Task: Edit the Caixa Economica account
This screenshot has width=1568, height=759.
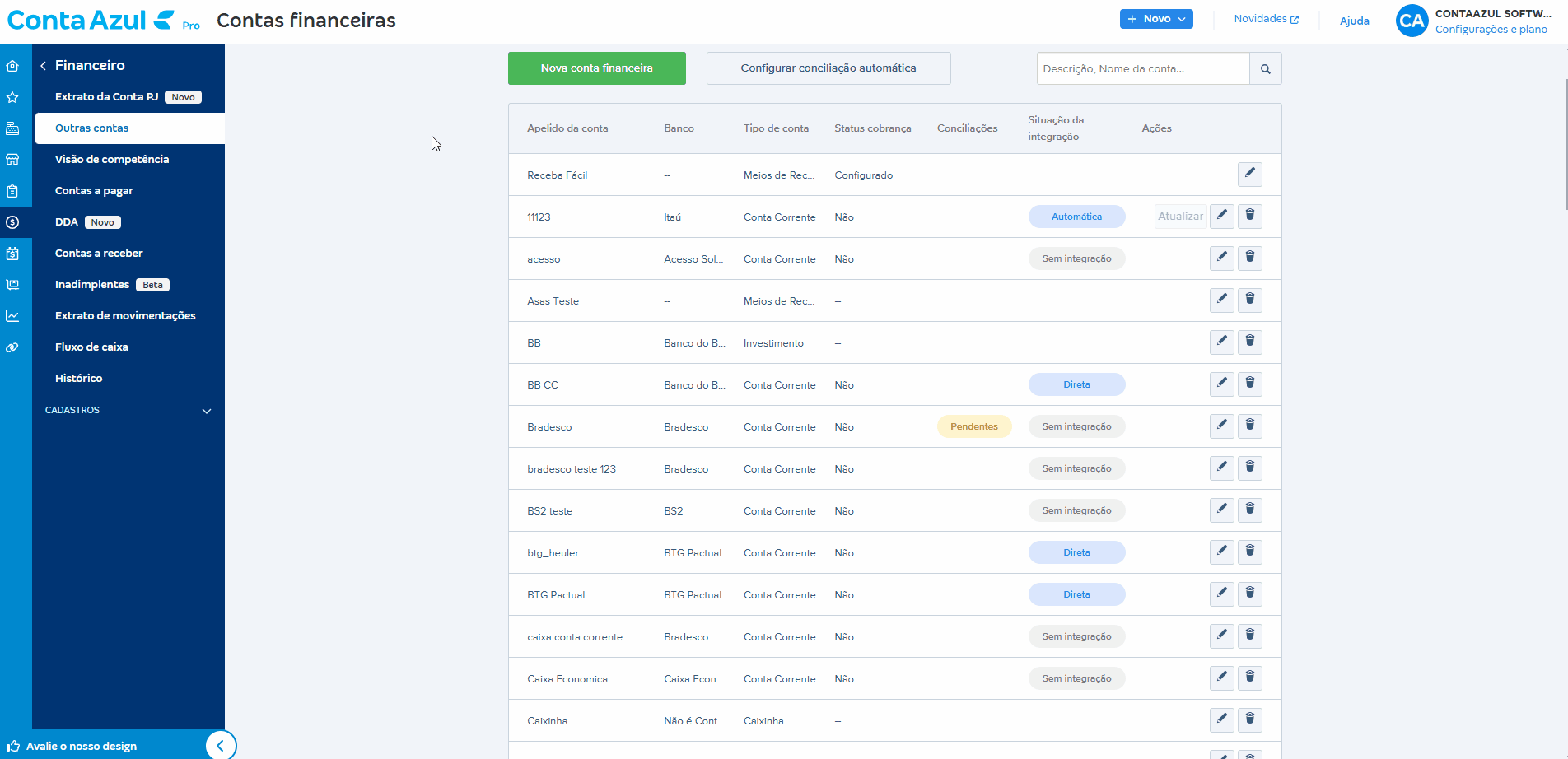Action: pos(1222,678)
